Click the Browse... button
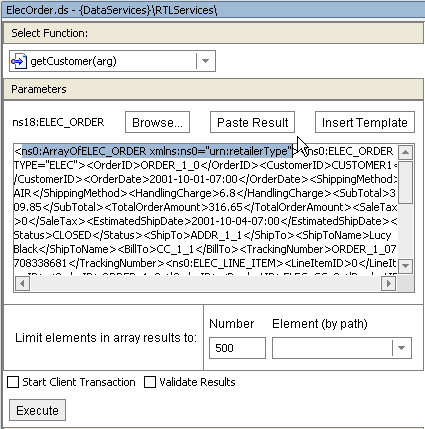 click(157, 122)
